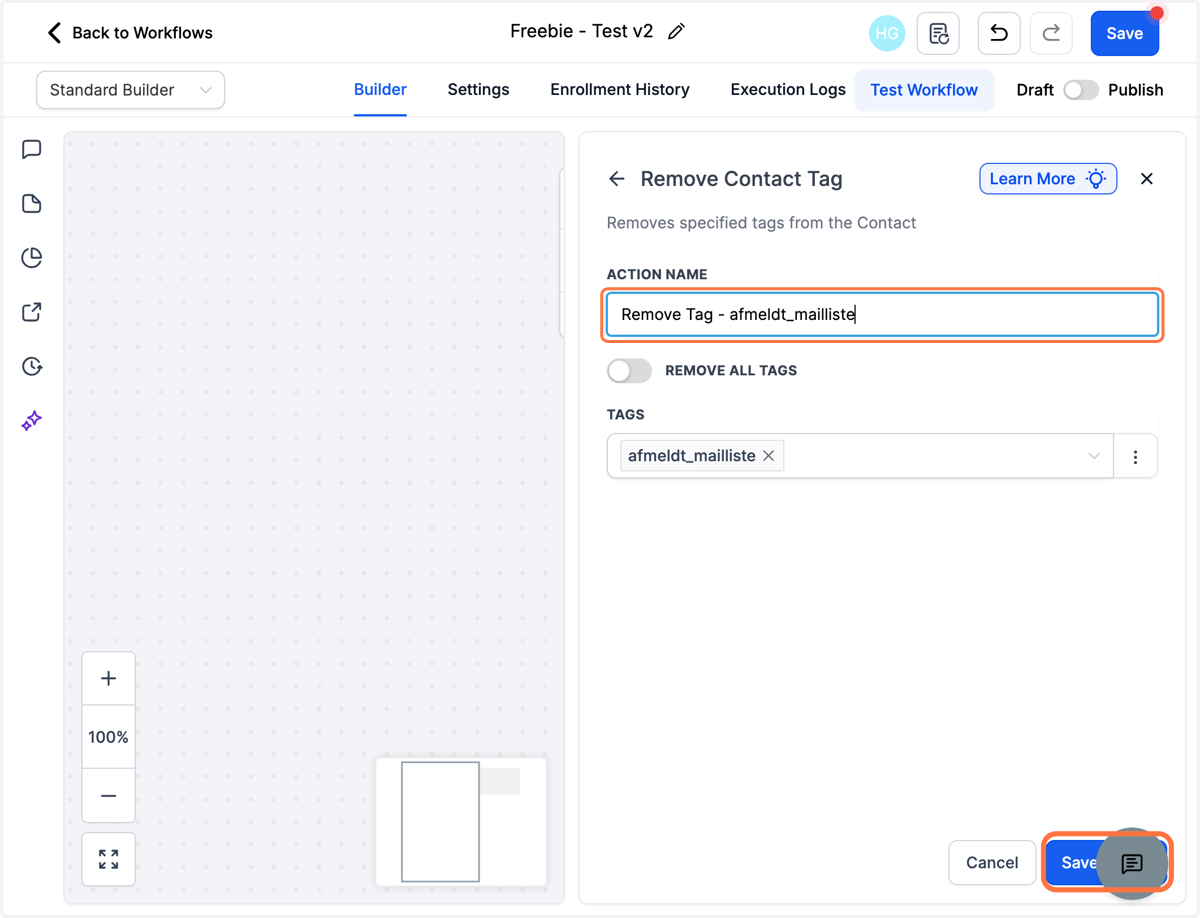Enable Remove All Tags toggle
Viewport: 1200px width, 918px height.
629,370
